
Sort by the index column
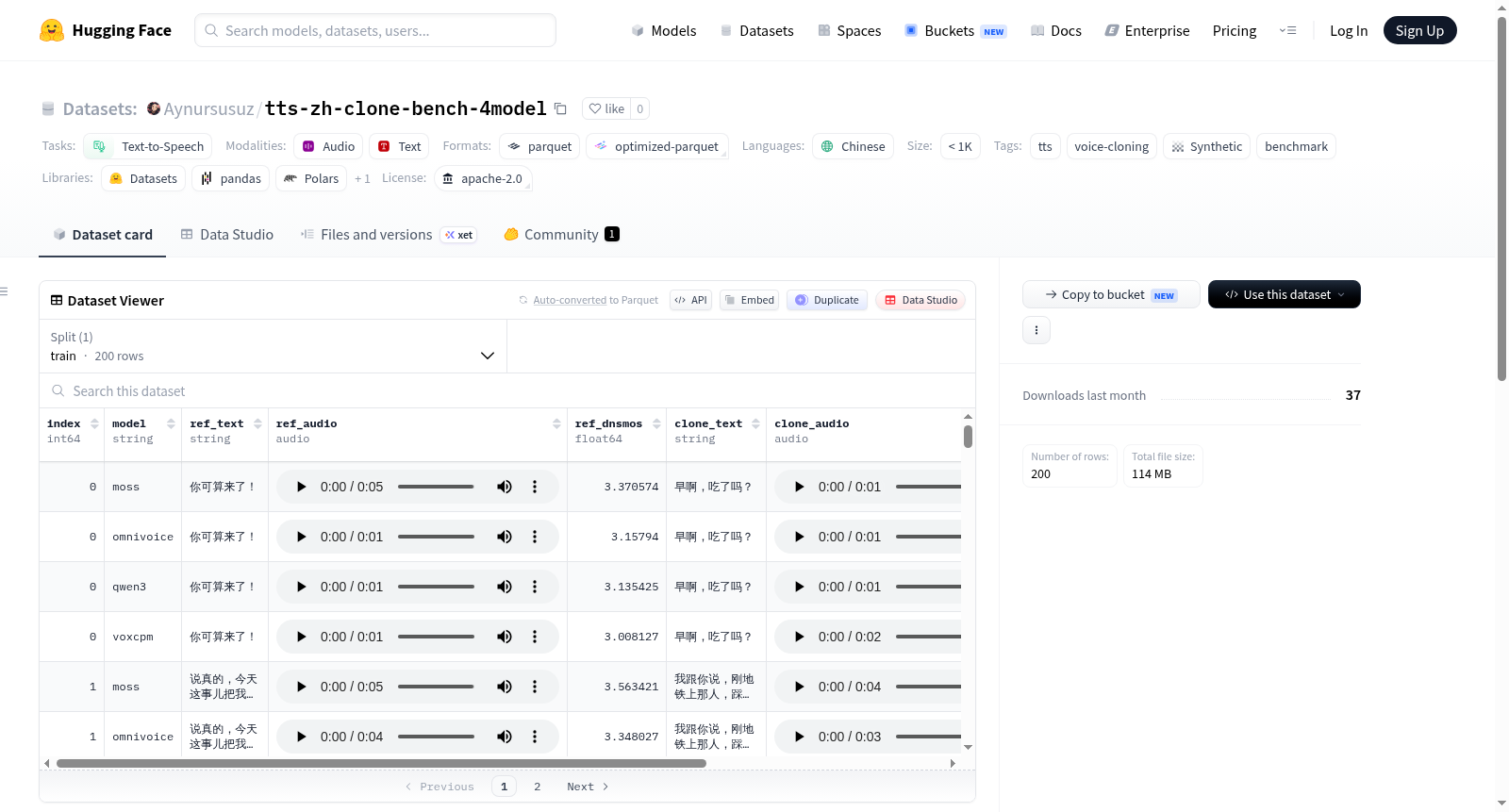click(x=94, y=423)
